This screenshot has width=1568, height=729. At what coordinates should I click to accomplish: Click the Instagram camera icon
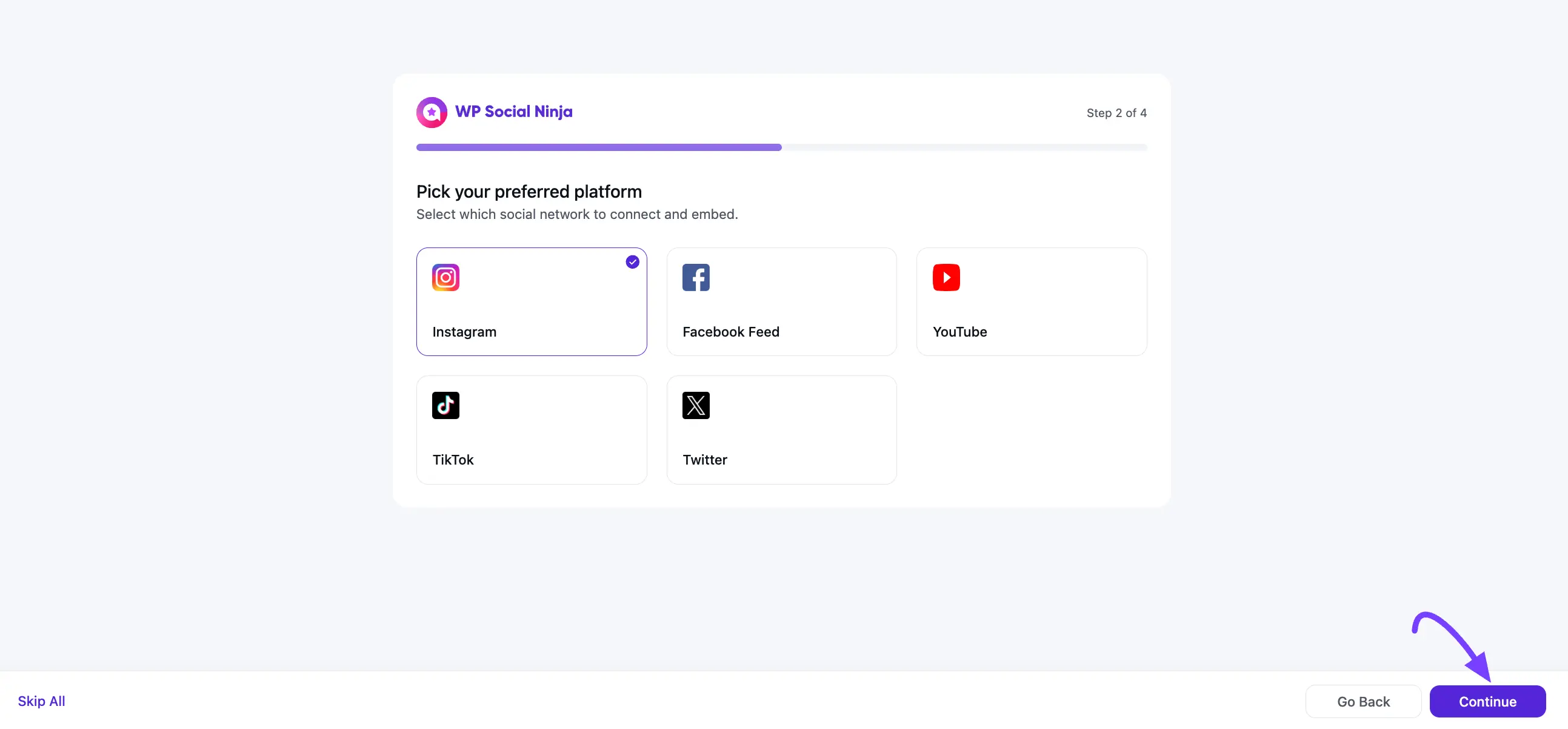tap(445, 277)
